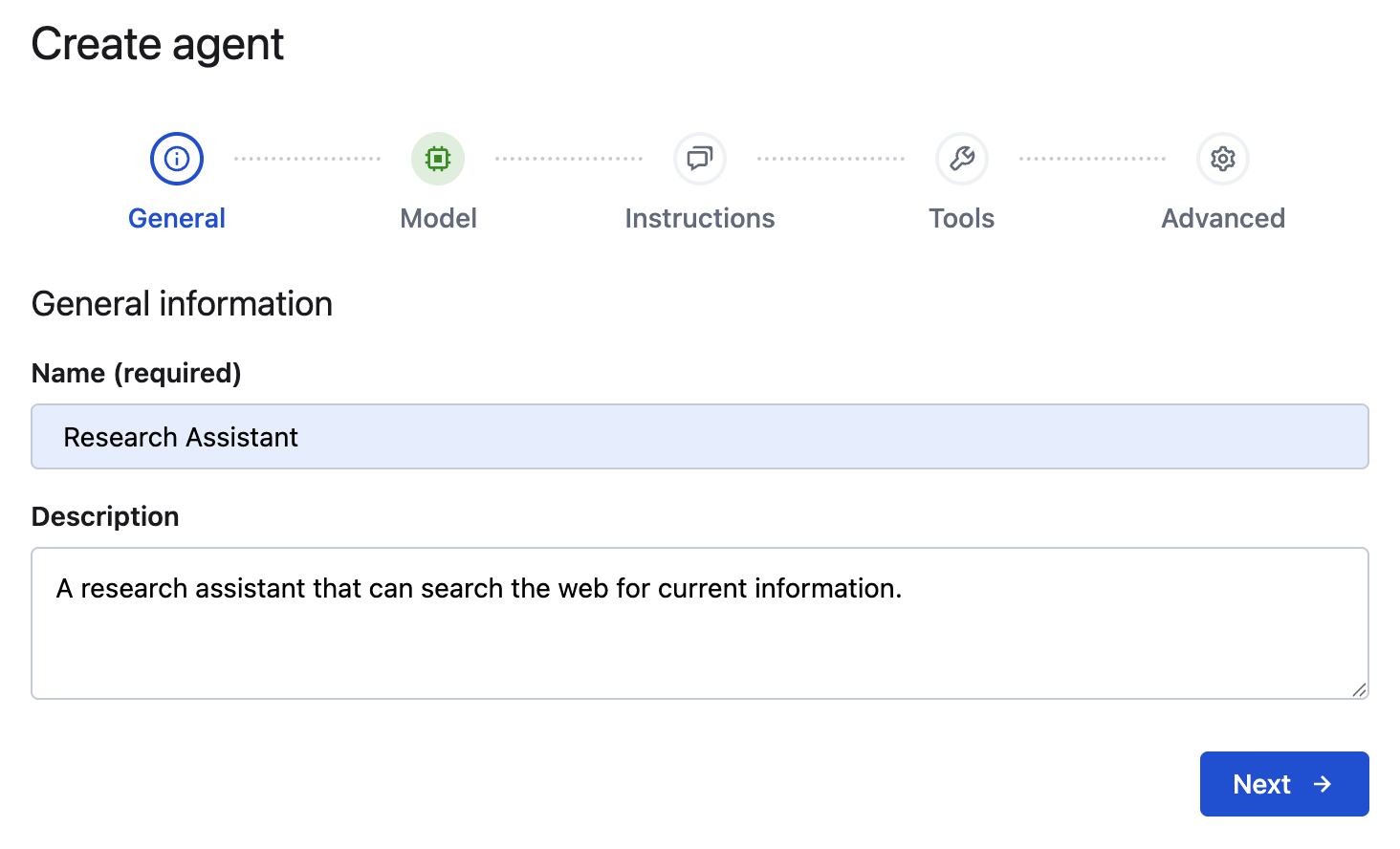The height and width of the screenshot is (849, 1400).
Task: Click the dotted connector between General and Model
Action: (306, 159)
